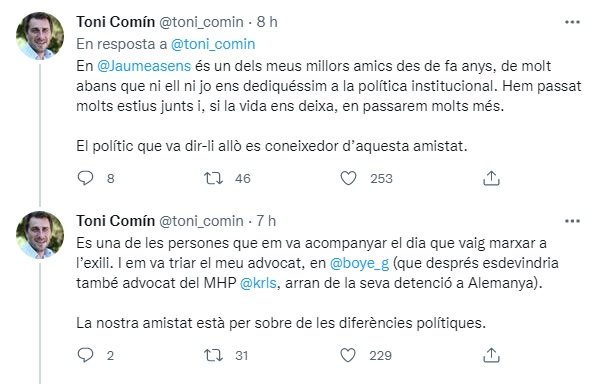Click Toni Comín avatar on second tweet

[x=40, y=235]
